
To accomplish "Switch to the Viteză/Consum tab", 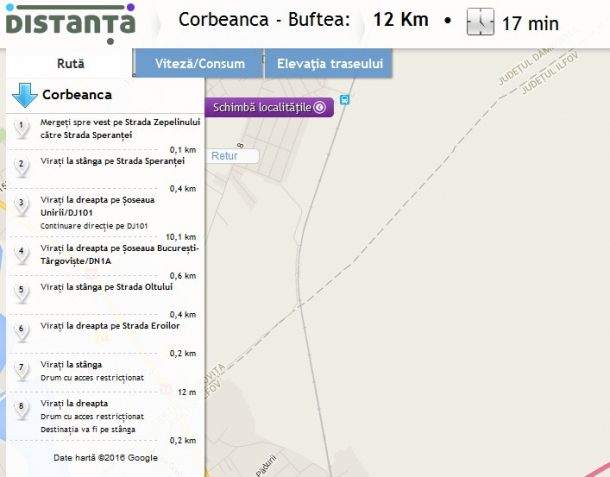I will click(198, 64).
